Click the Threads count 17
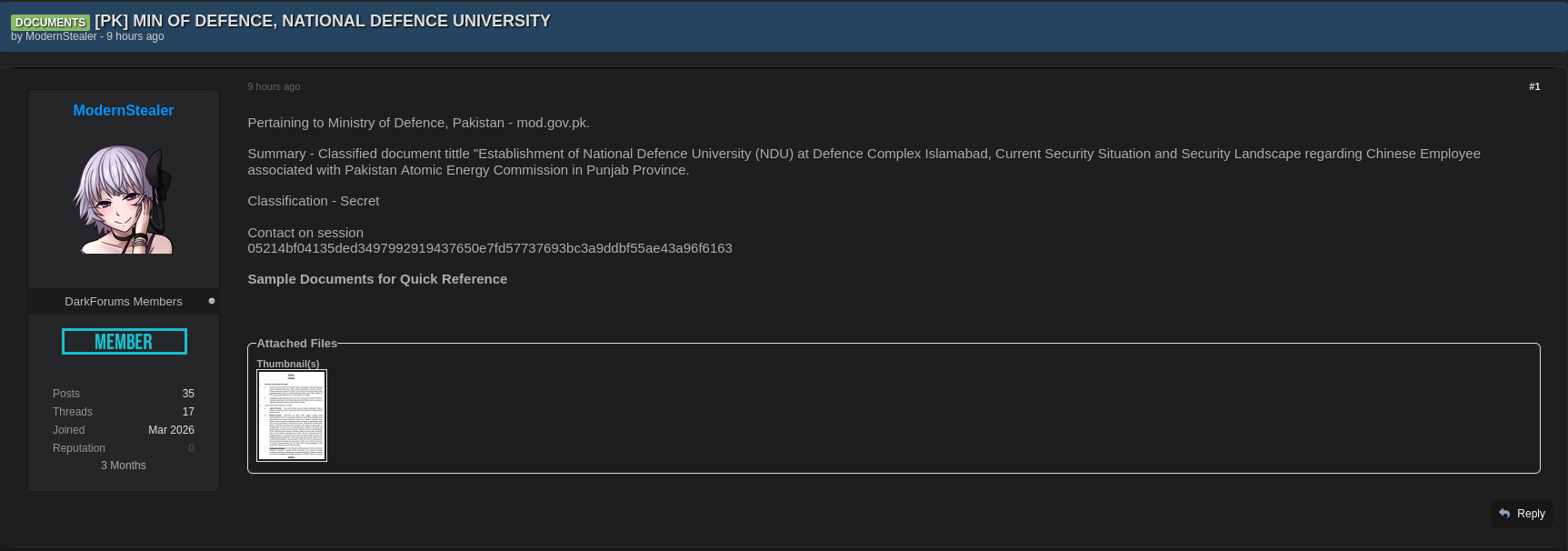 coord(188,412)
